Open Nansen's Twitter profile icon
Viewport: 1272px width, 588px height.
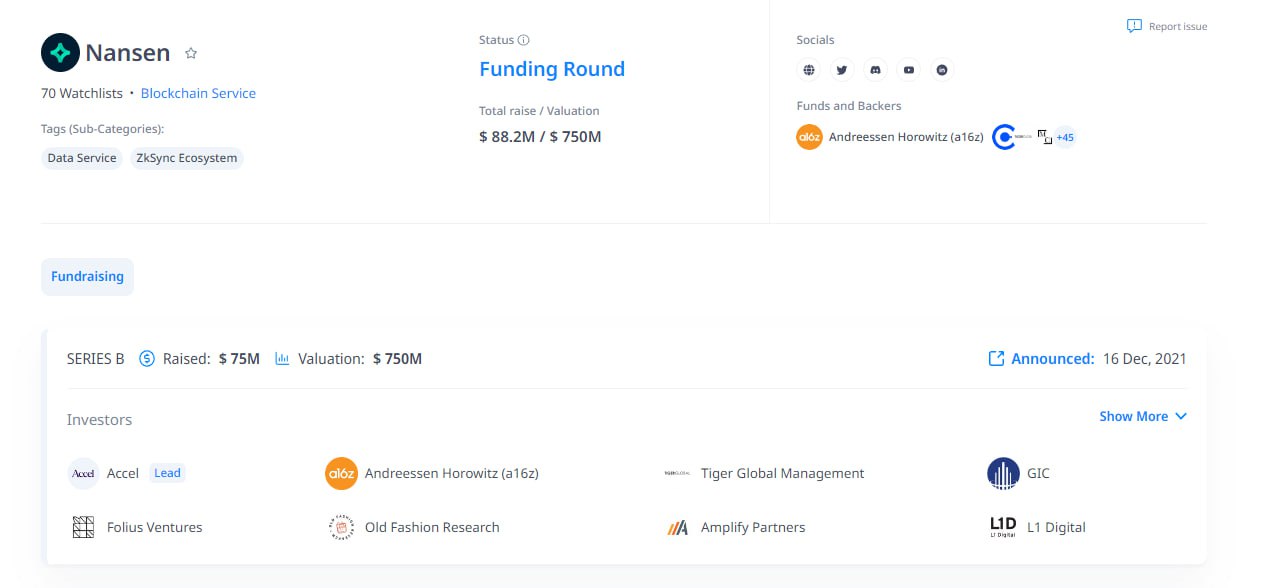pyautogui.click(x=842, y=70)
